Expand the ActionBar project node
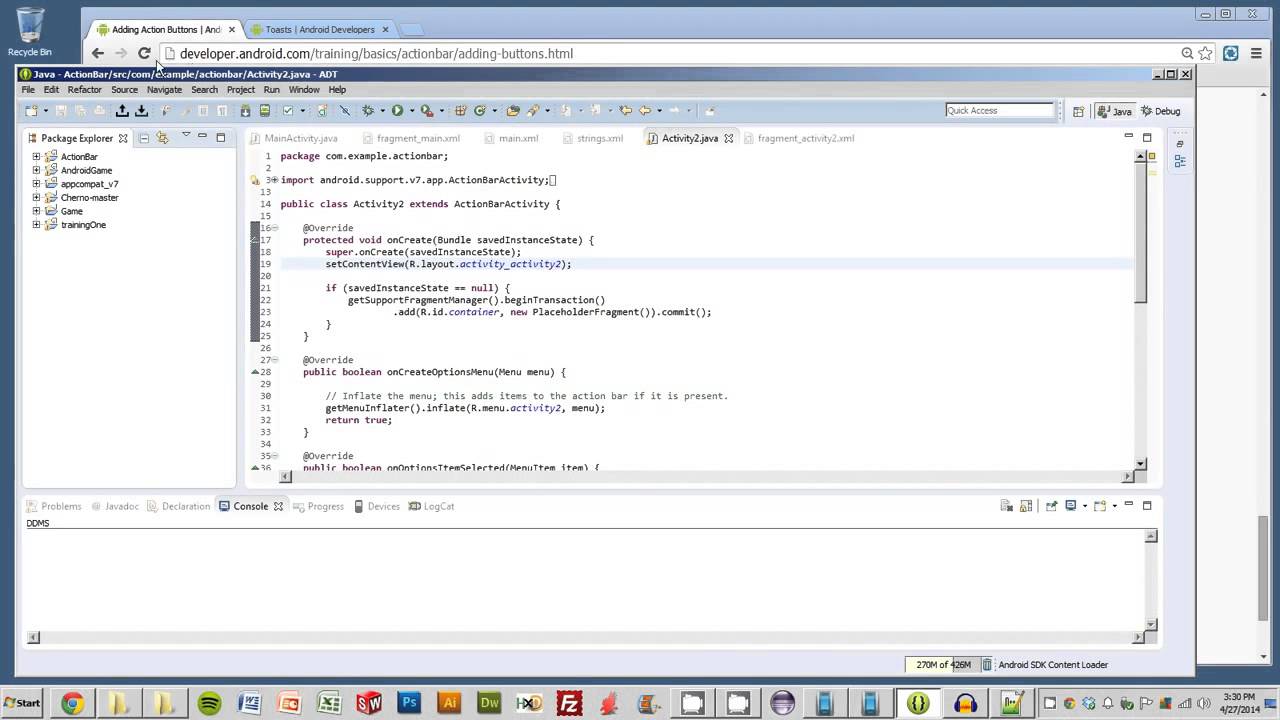The width and height of the screenshot is (1280, 720). [x=37, y=156]
